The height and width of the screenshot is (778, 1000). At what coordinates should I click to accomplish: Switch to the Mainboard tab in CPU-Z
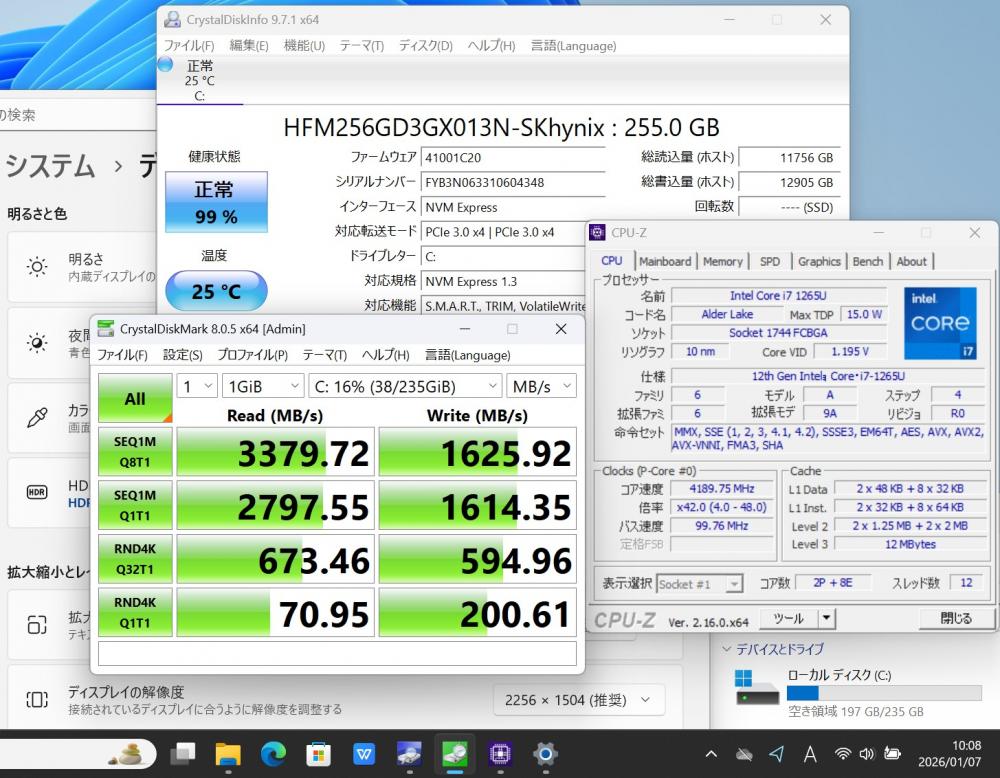pyautogui.click(x=665, y=261)
